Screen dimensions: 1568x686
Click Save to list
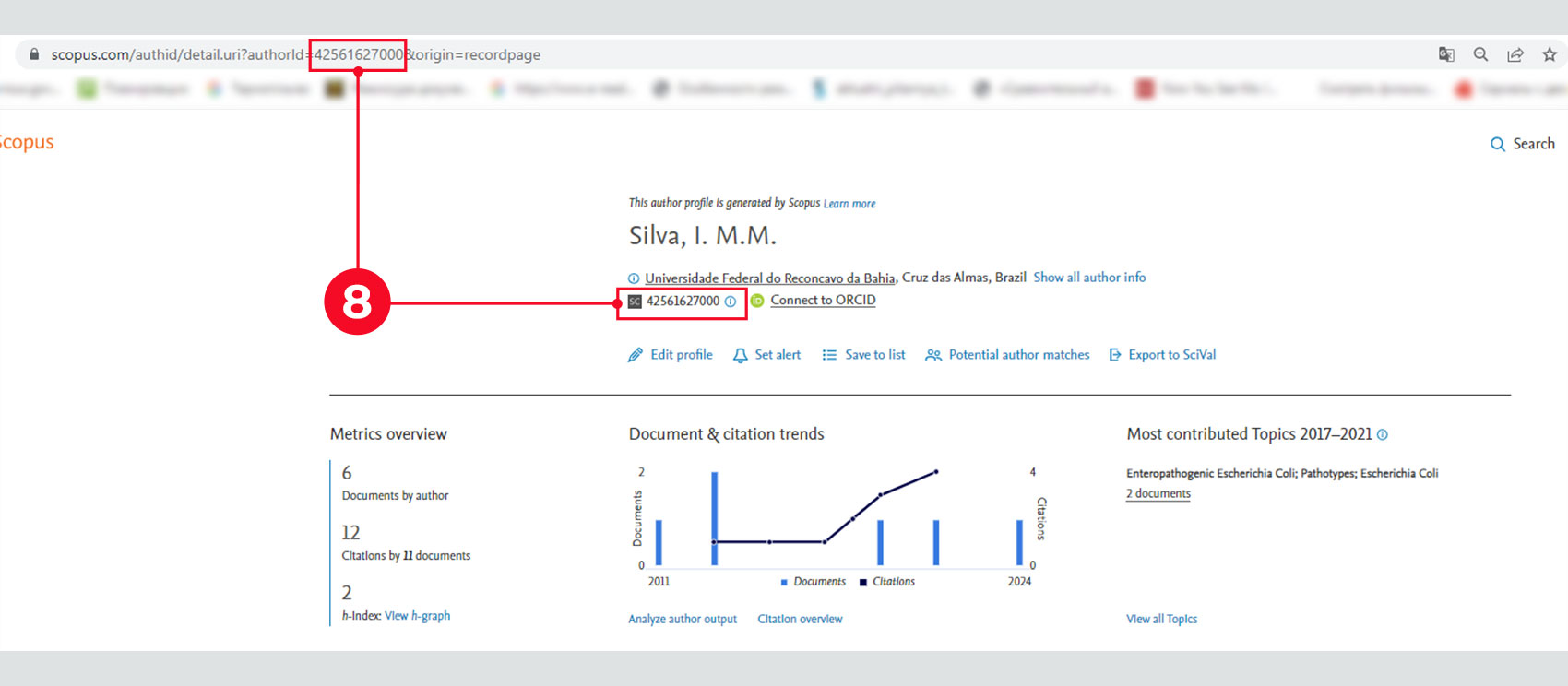coord(875,354)
